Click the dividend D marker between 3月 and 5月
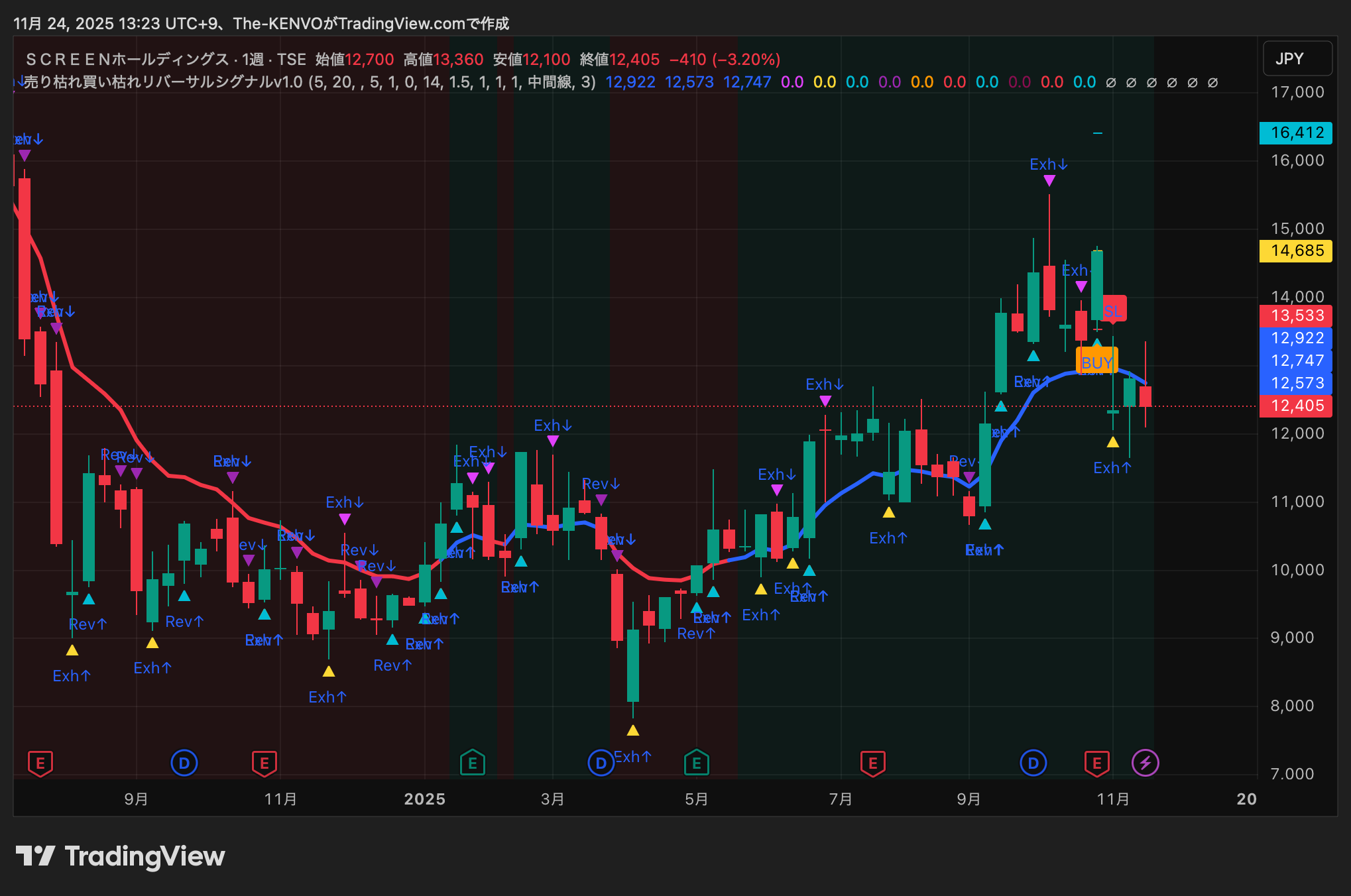Viewport: 1351px width, 896px height. [601, 763]
